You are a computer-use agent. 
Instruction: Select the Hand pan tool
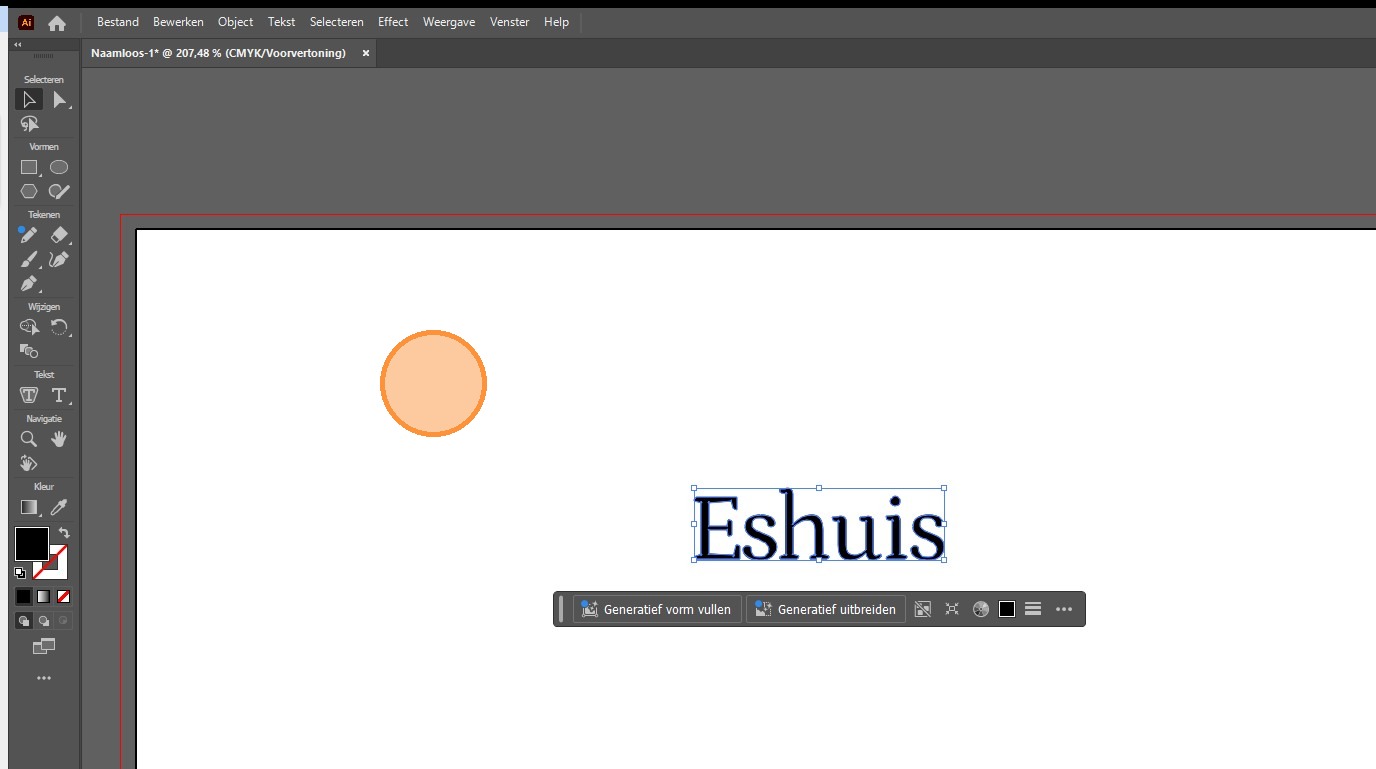tap(59, 439)
